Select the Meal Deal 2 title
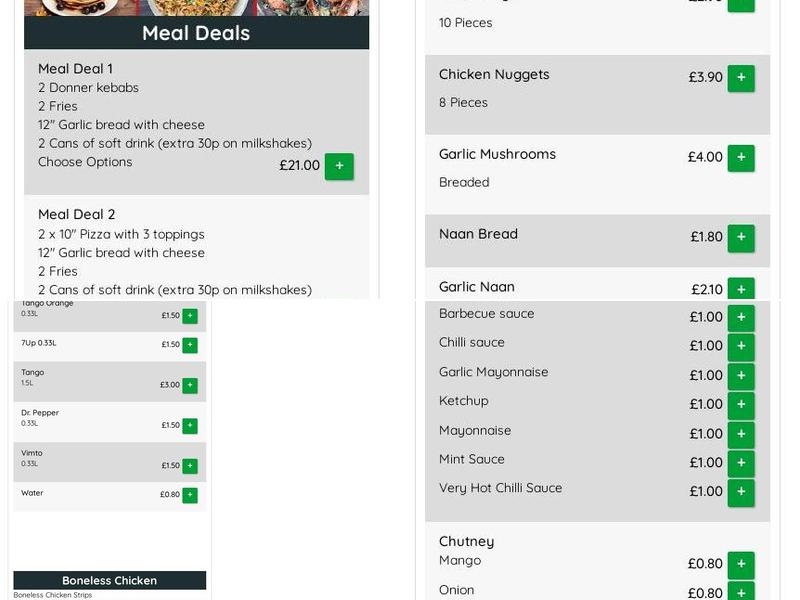The width and height of the screenshot is (800, 600). [77, 214]
